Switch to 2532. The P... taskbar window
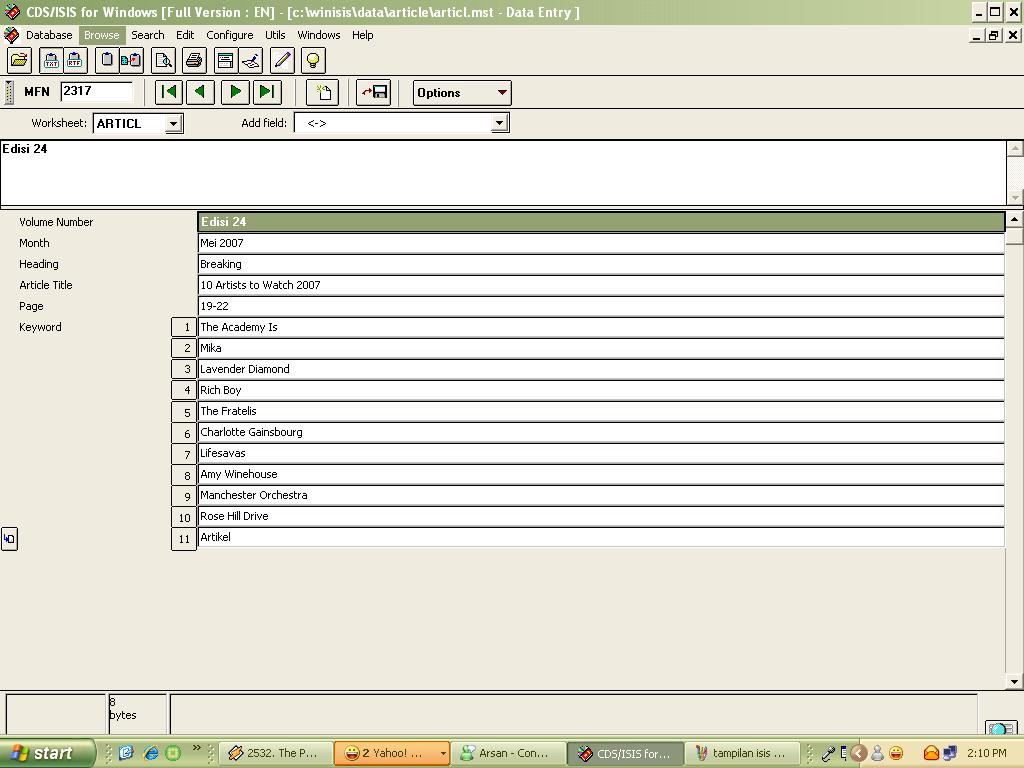The height and width of the screenshot is (768, 1024). tap(276, 753)
